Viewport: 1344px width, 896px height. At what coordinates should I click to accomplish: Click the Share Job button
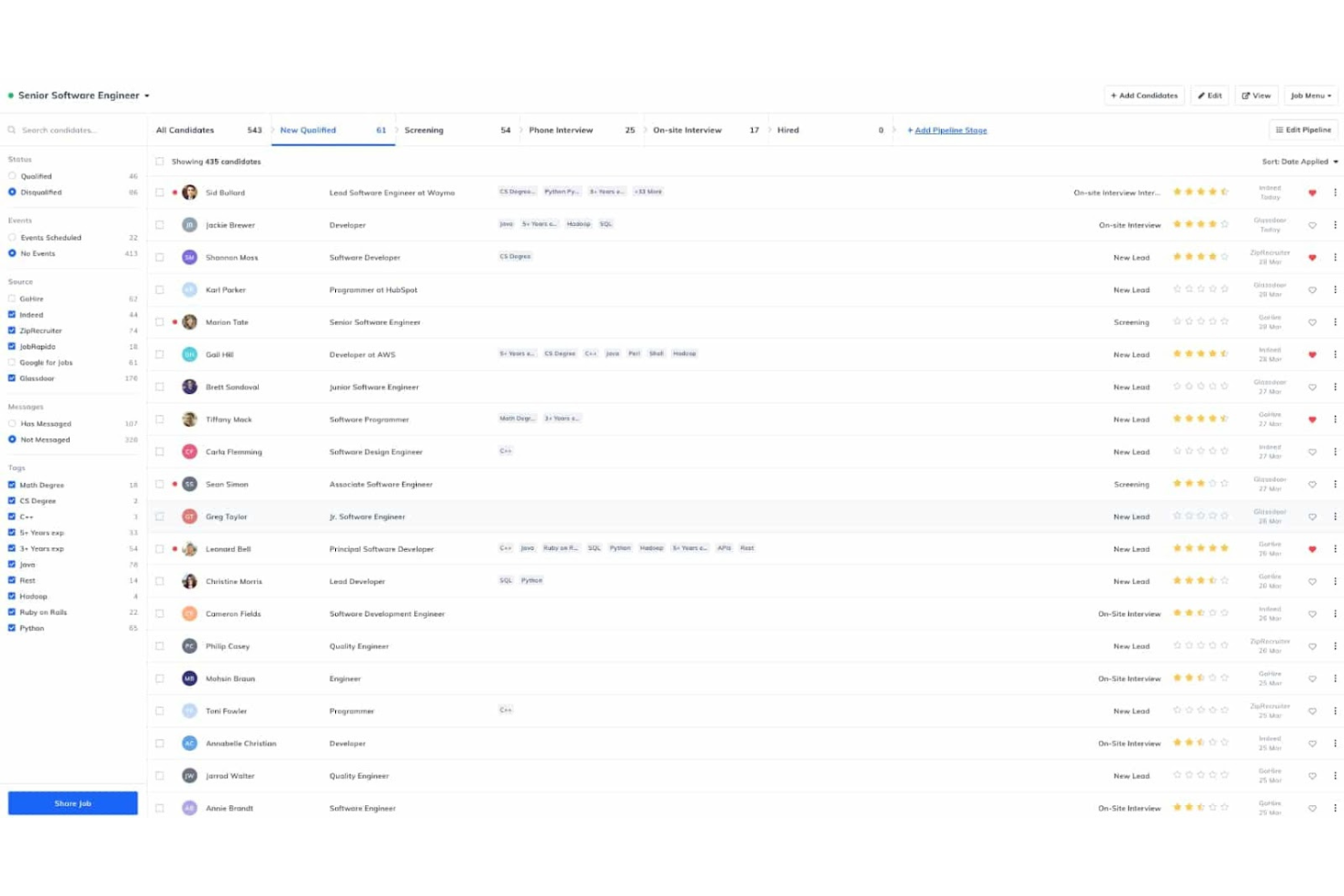click(73, 803)
